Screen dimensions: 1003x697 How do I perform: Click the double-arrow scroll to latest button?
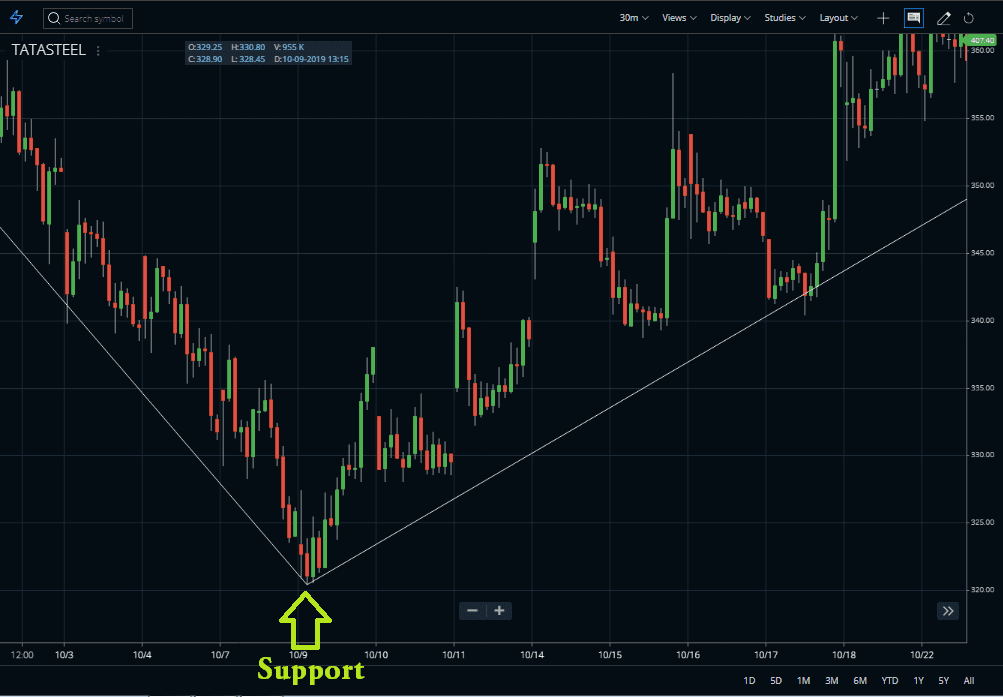[x=948, y=611]
